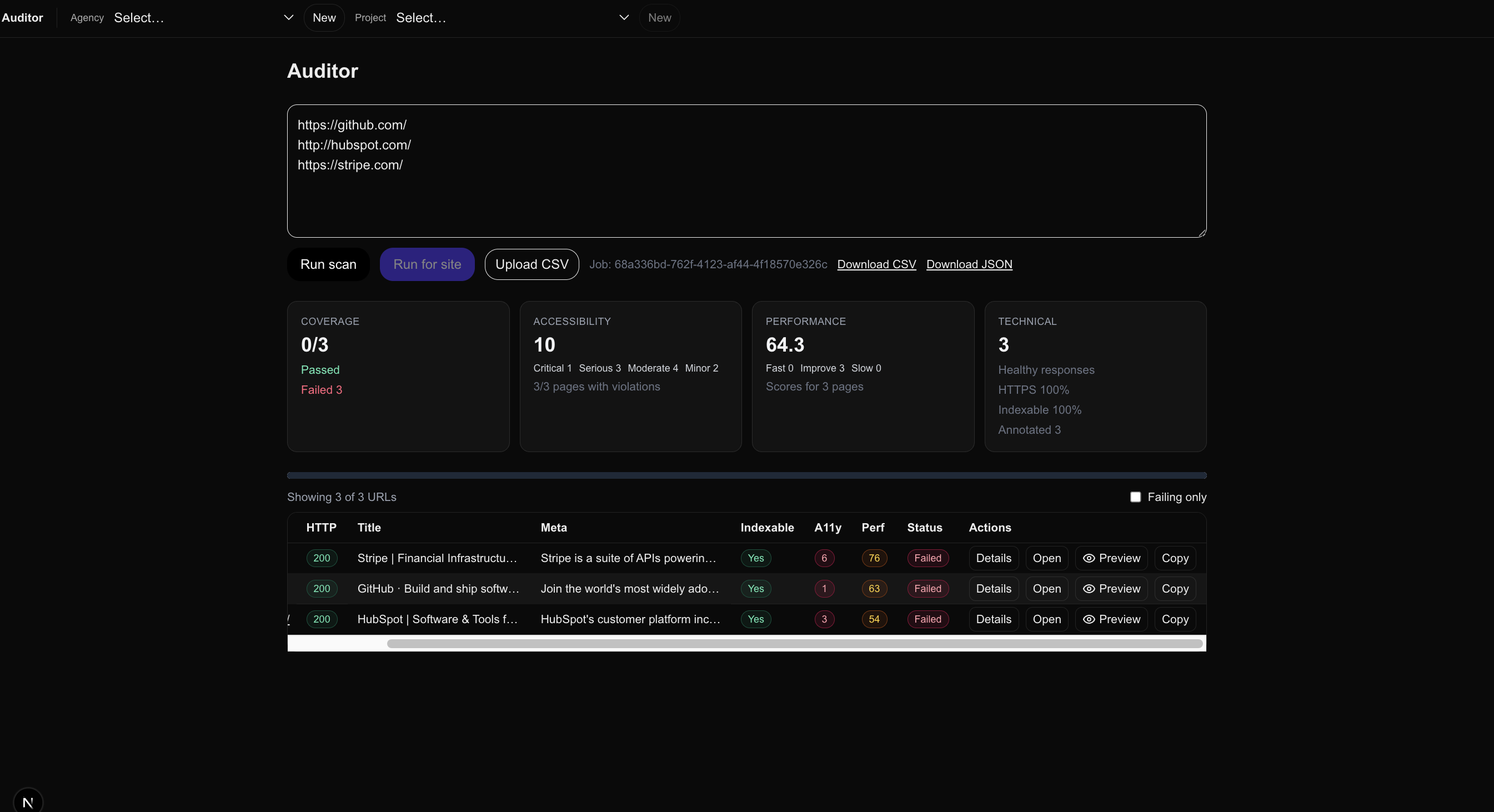Click eye Preview icon for GitHub row
Viewport: 1494px width, 812px height.
1089,589
